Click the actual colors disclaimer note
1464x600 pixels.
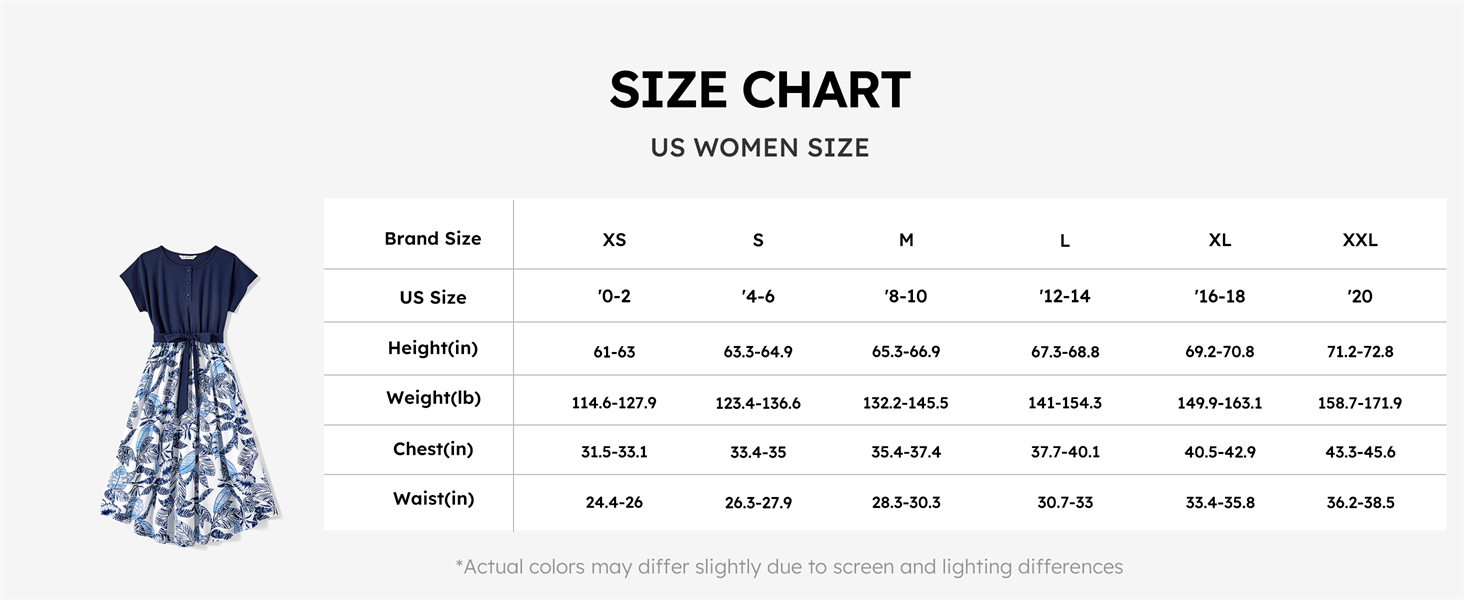point(789,567)
